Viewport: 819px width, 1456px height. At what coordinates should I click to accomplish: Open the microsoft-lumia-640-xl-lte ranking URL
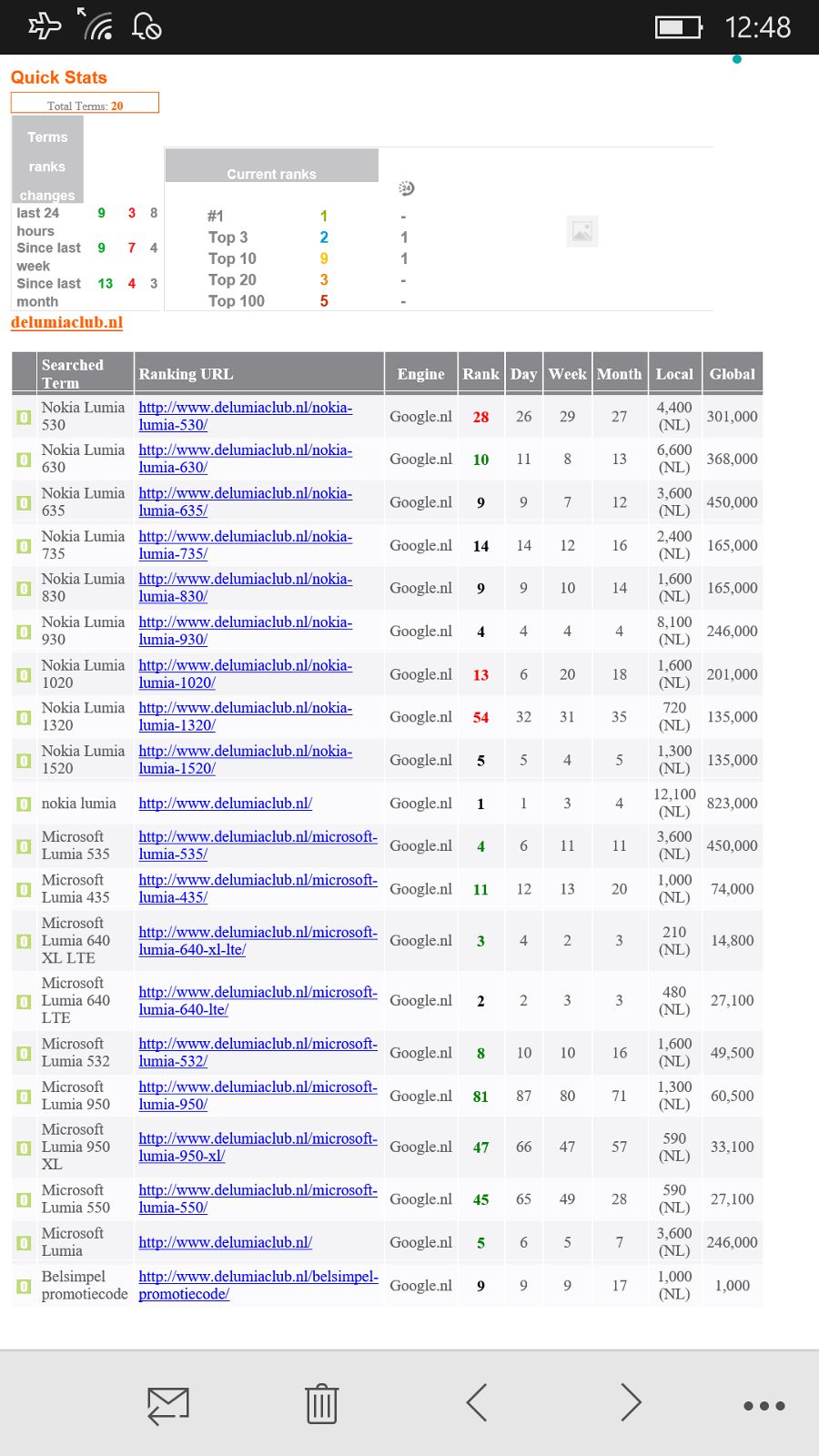258,940
